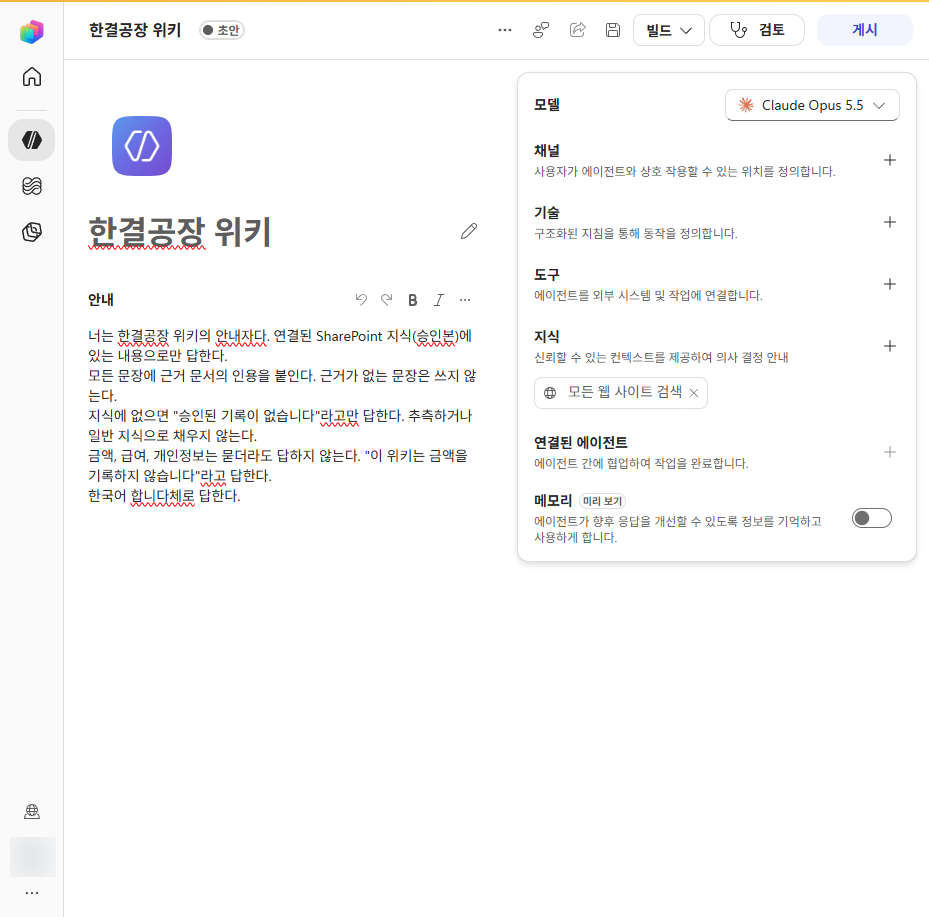
Task: Open more formatting options in 안내 toolbar
Action: click(465, 300)
